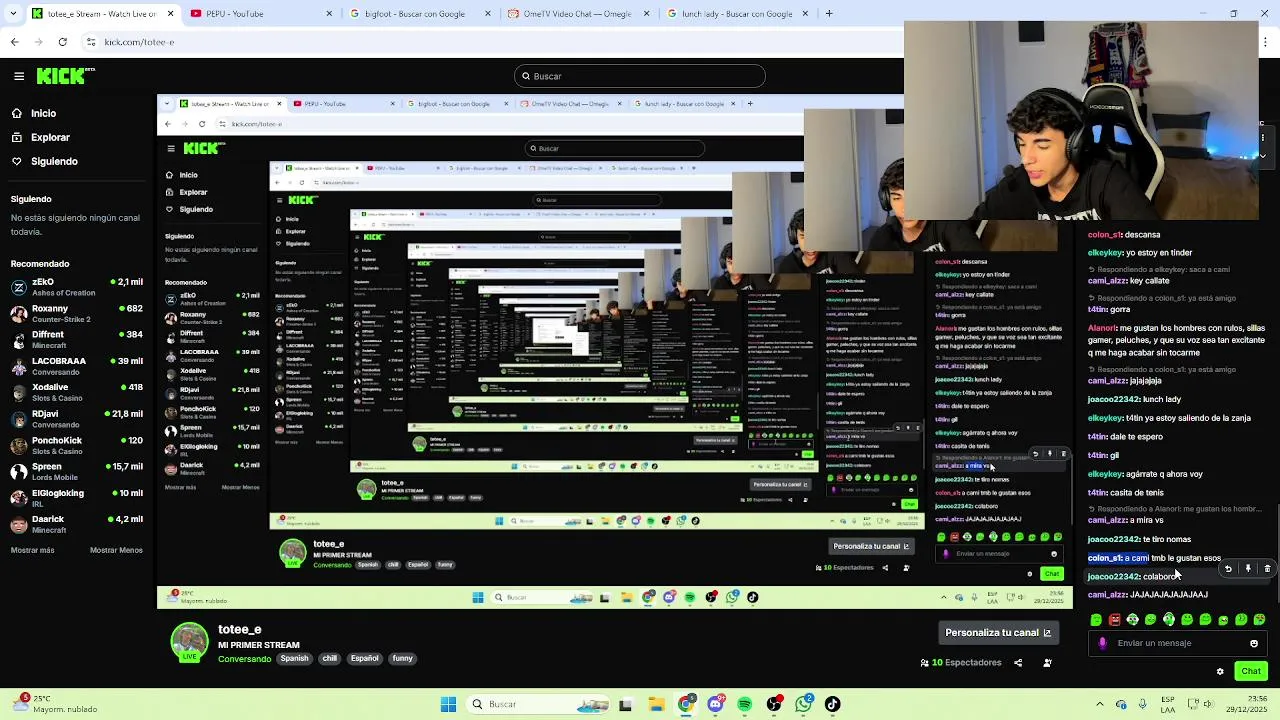This screenshot has height=720, width=1280.
Task: Click the Inicio home icon in sidebar
Action: (17, 113)
